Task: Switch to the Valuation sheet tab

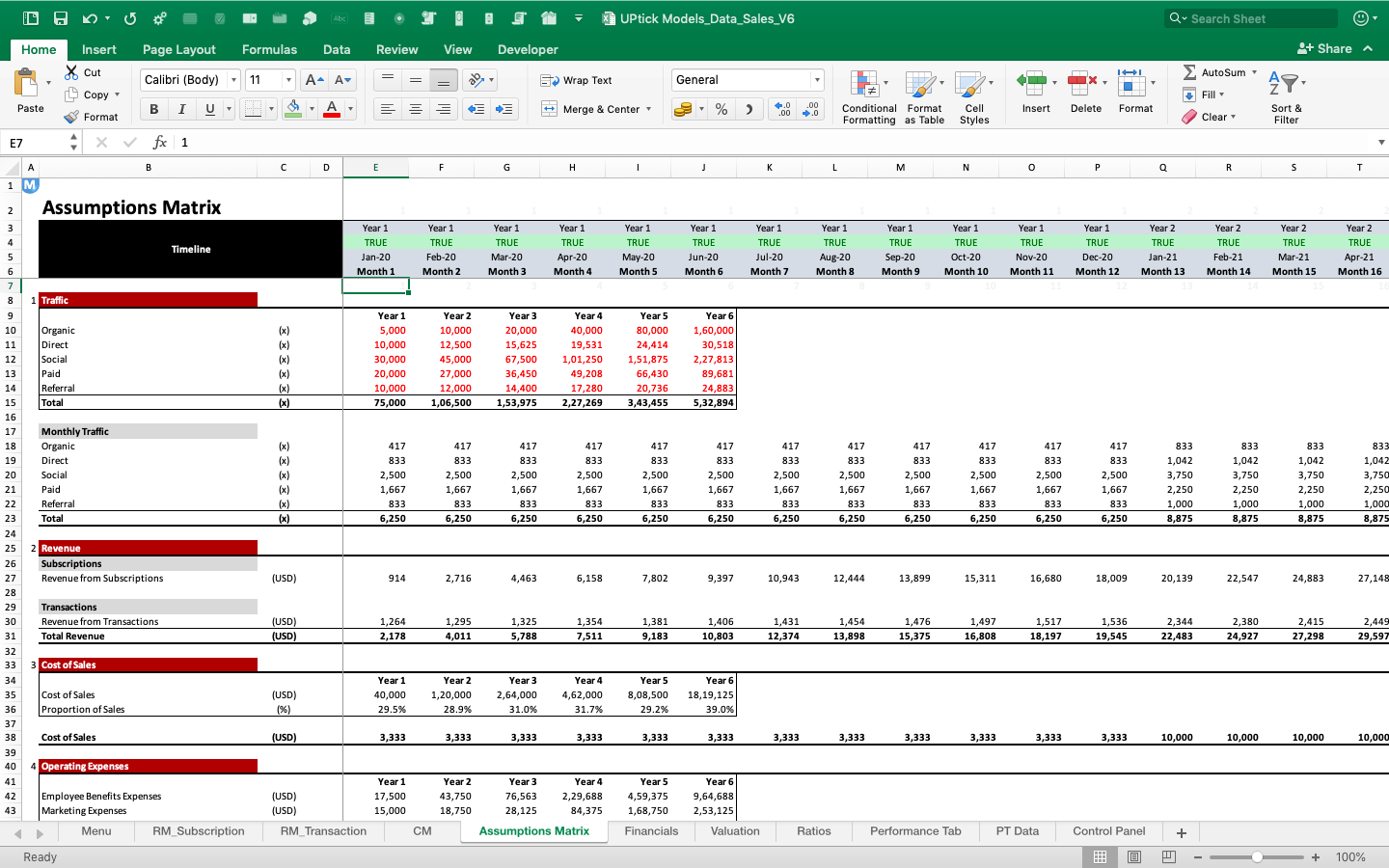Action: point(735,831)
